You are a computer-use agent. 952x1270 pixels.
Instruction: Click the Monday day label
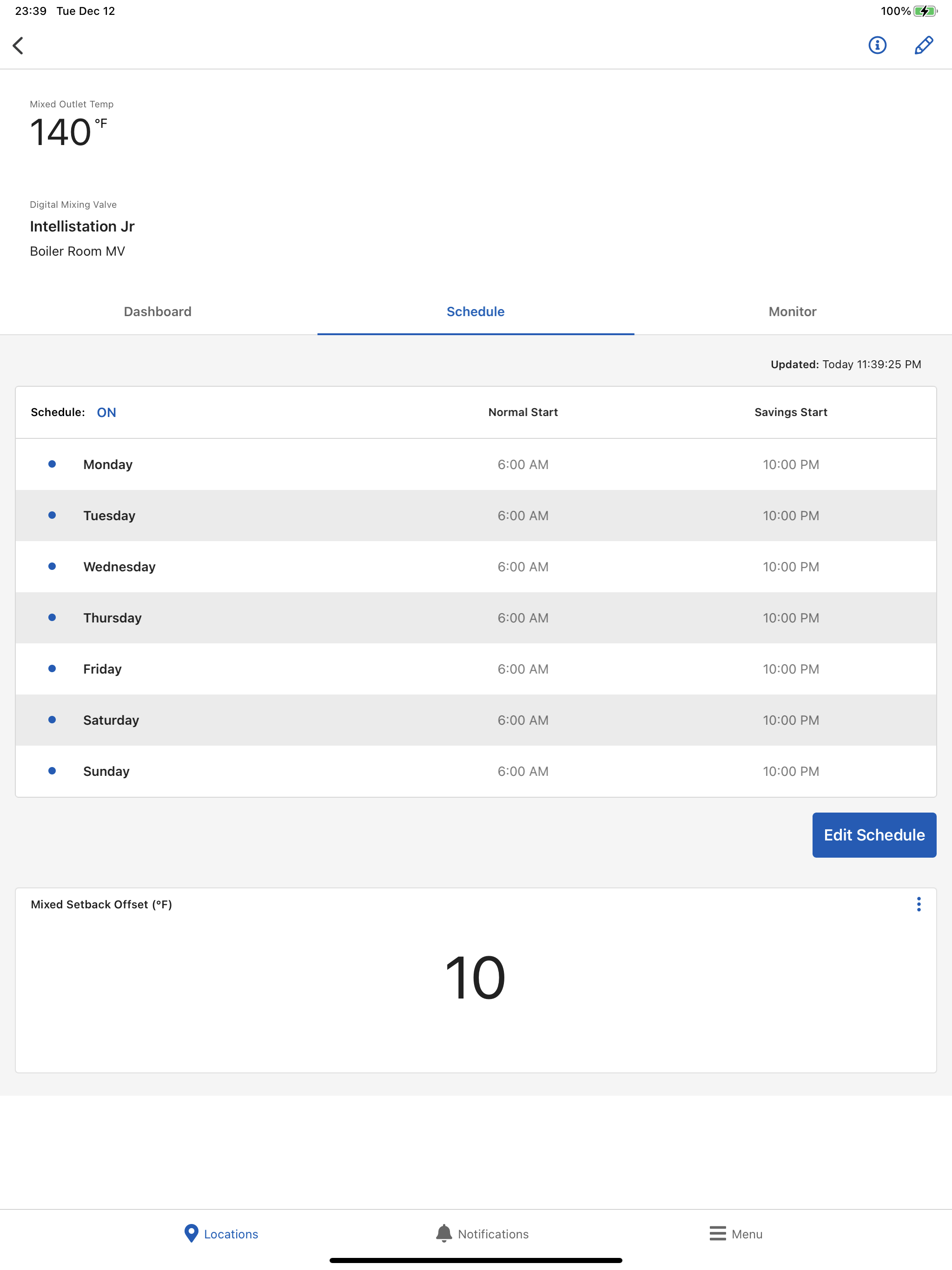tap(108, 464)
